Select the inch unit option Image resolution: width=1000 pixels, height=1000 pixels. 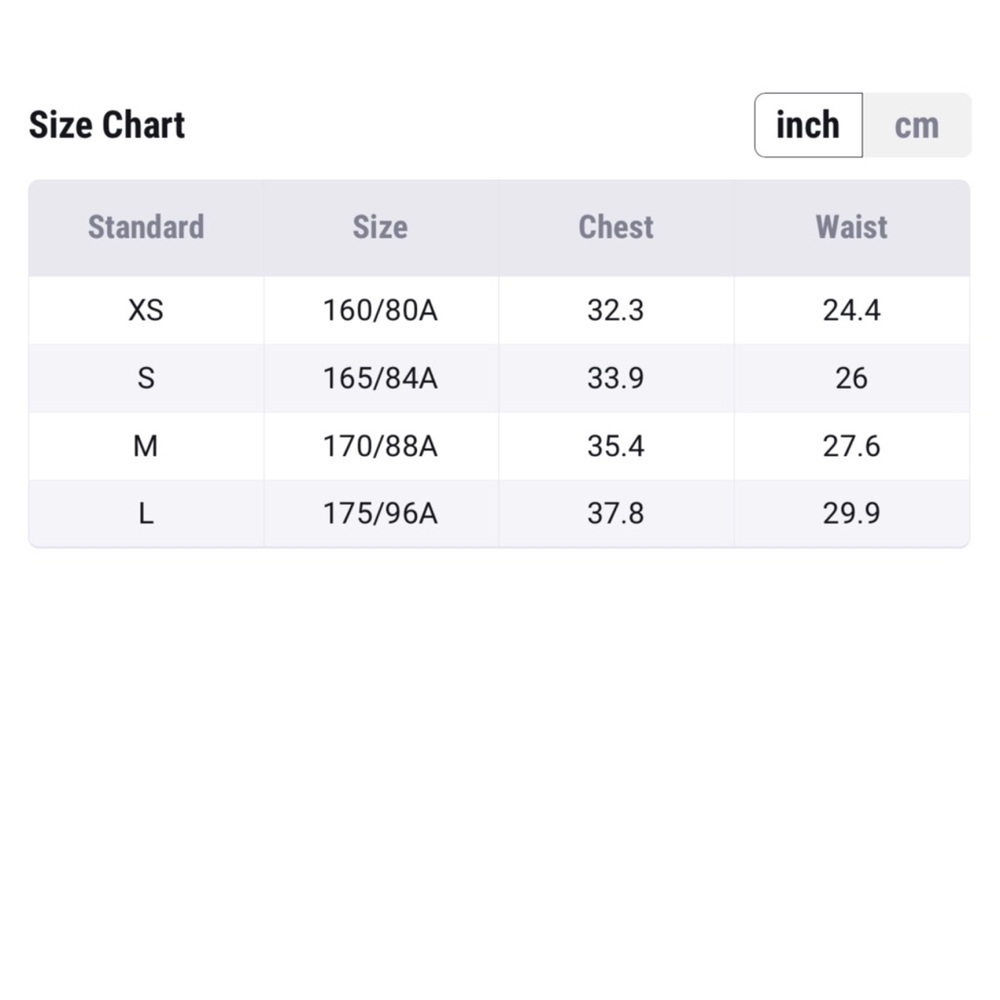coord(808,125)
